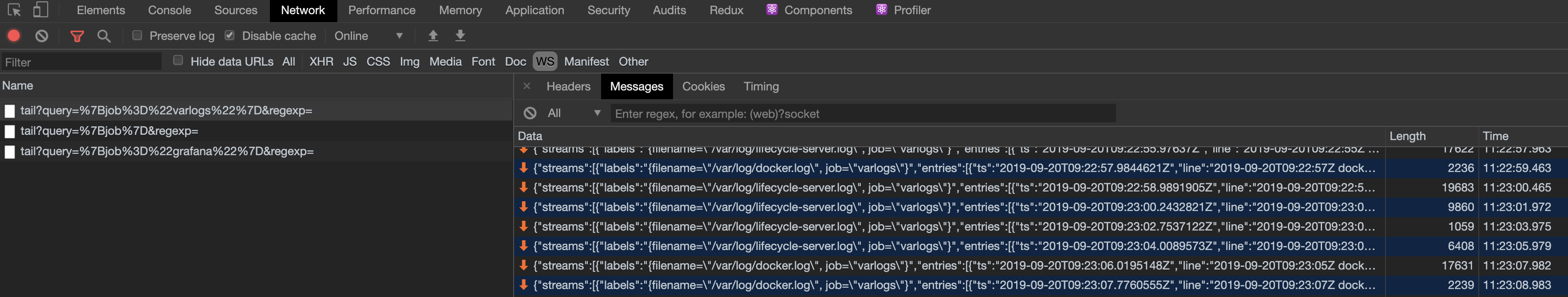The image size is (1568, 297).
Task: Select the message with length 1059
Action: coord(1041,226)
